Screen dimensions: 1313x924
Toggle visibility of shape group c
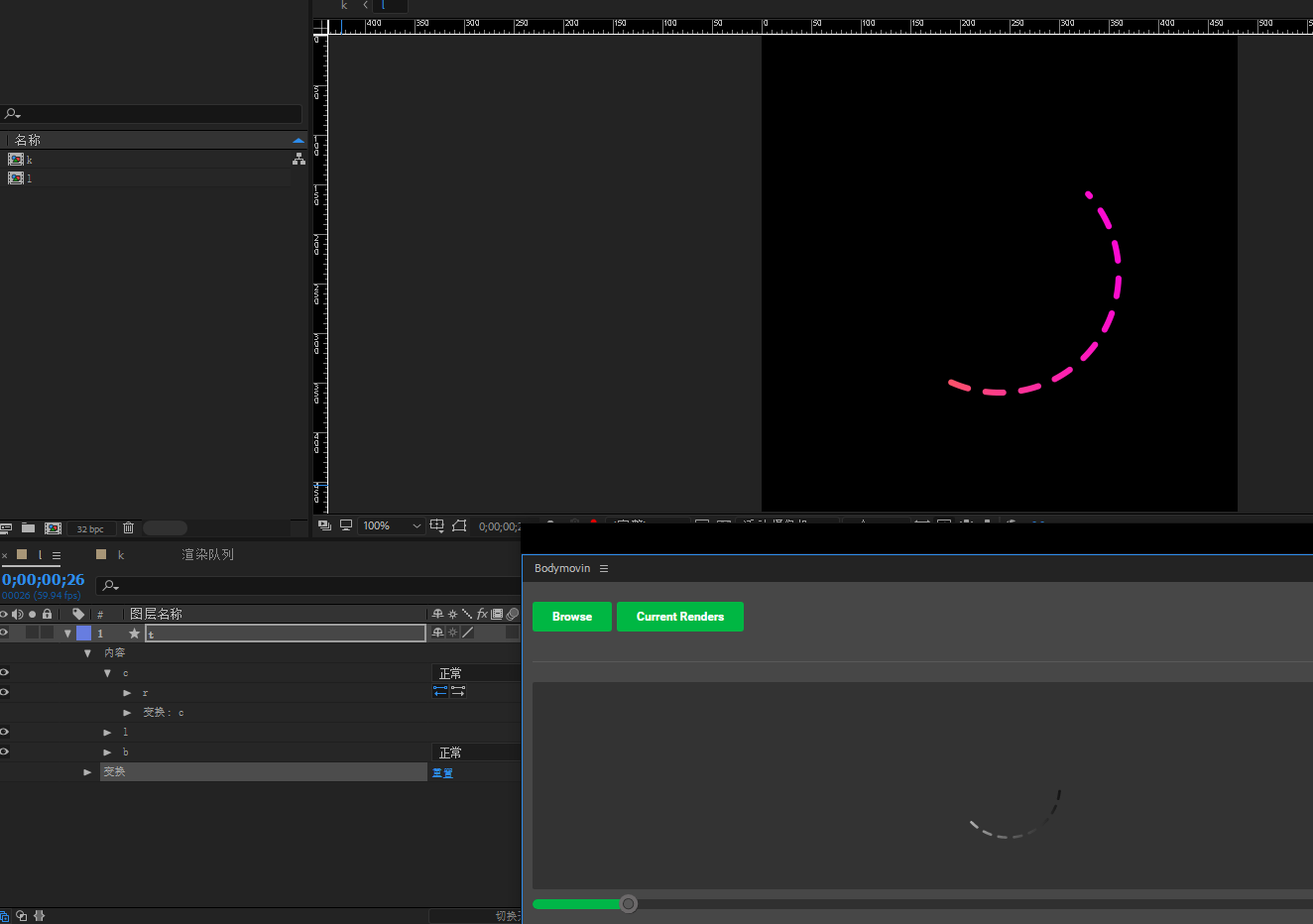4,672
